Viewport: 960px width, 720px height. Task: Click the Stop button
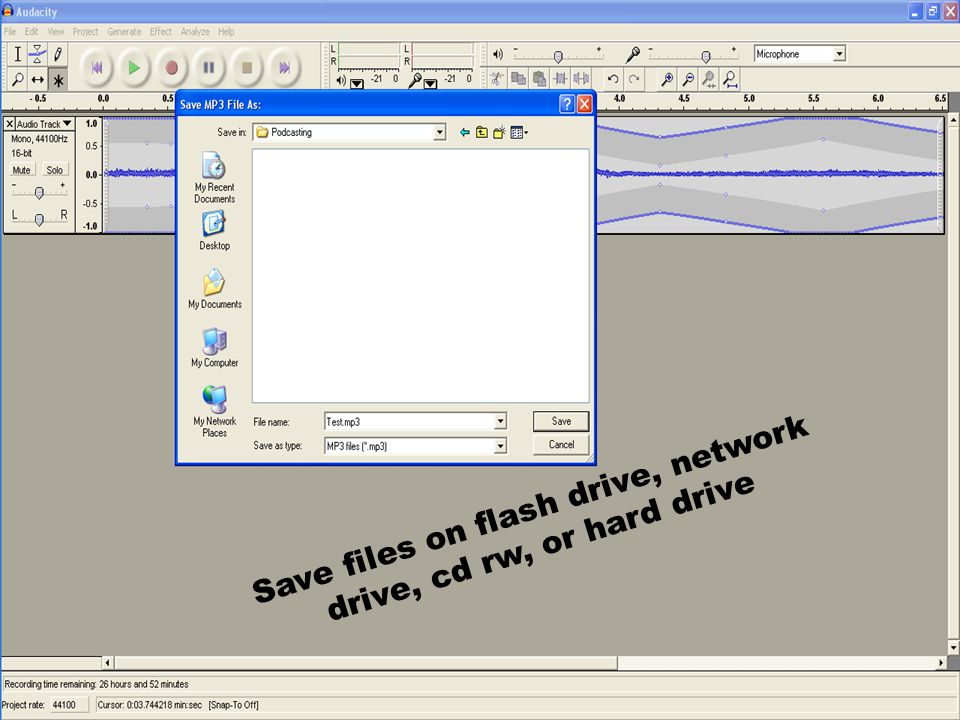click(x=247, y=67)
